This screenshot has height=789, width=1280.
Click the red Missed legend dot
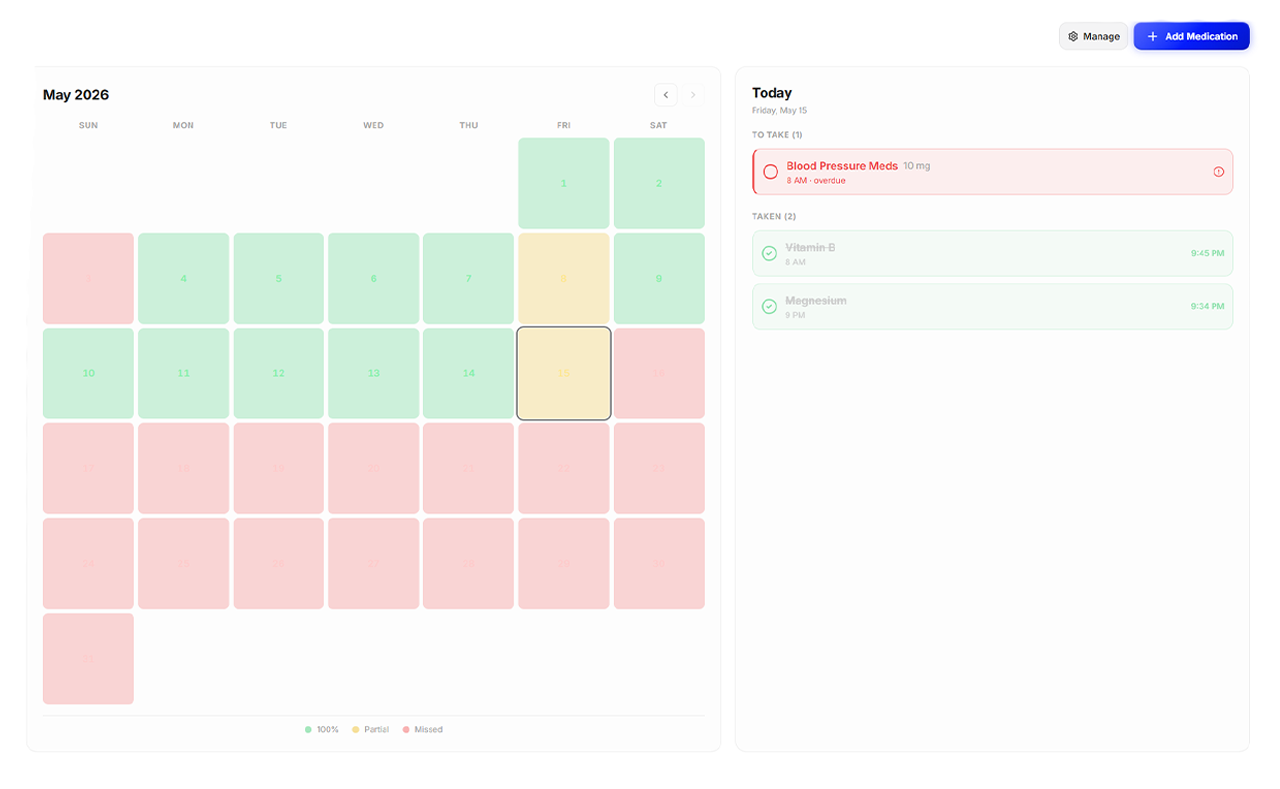coord(406,730)
